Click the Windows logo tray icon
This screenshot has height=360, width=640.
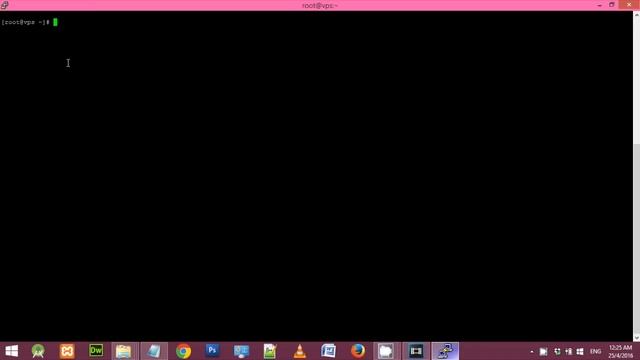[x=580, y=351]
